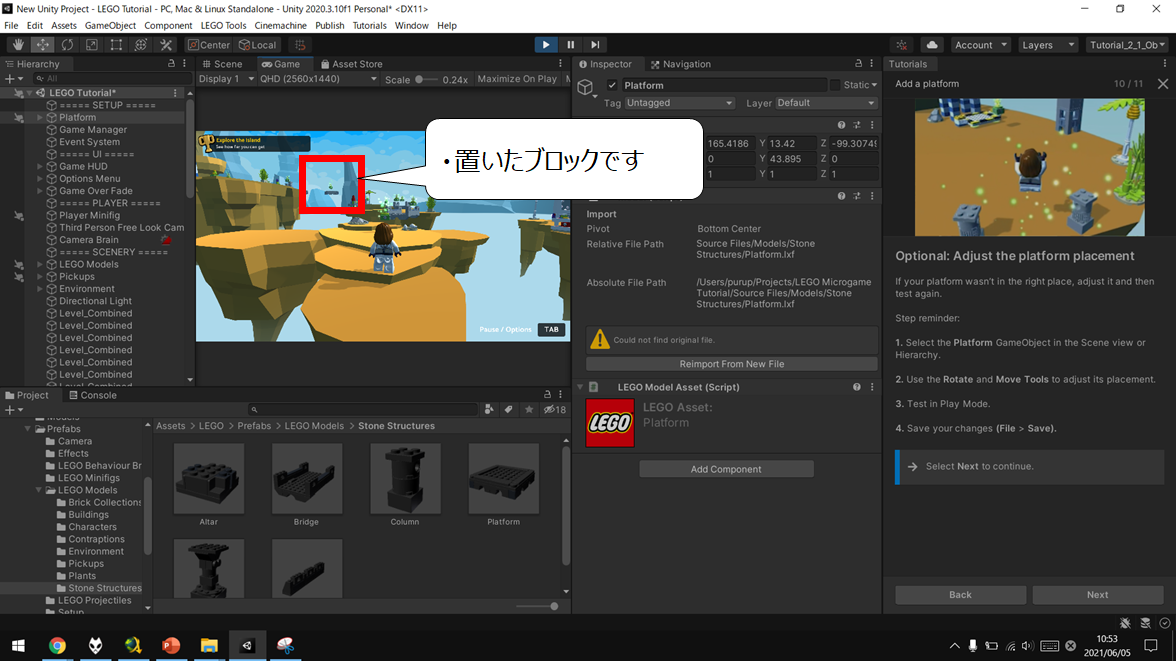The width and height of the screenshot is (1176, 661).
Task: Click Next in Tutorials panel
Action: click(1097, 594)
